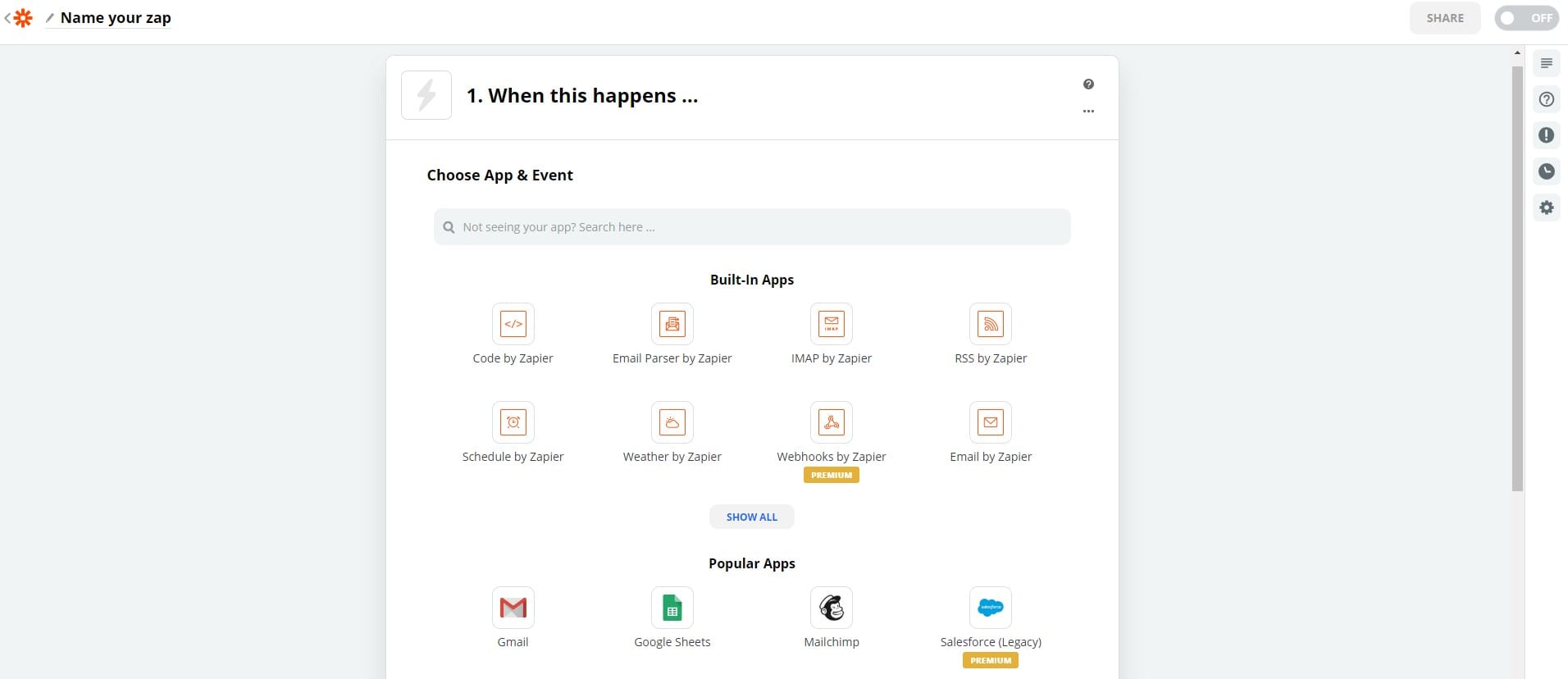The width and height of the screenshot is (1568, 679).
Task: Select Google Sheets app icon
Action: [672, 608]
